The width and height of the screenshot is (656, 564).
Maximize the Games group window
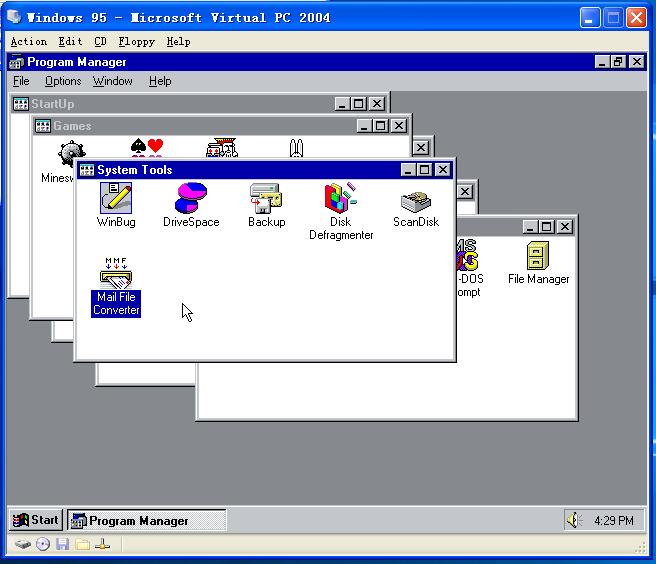pos(381,126)
